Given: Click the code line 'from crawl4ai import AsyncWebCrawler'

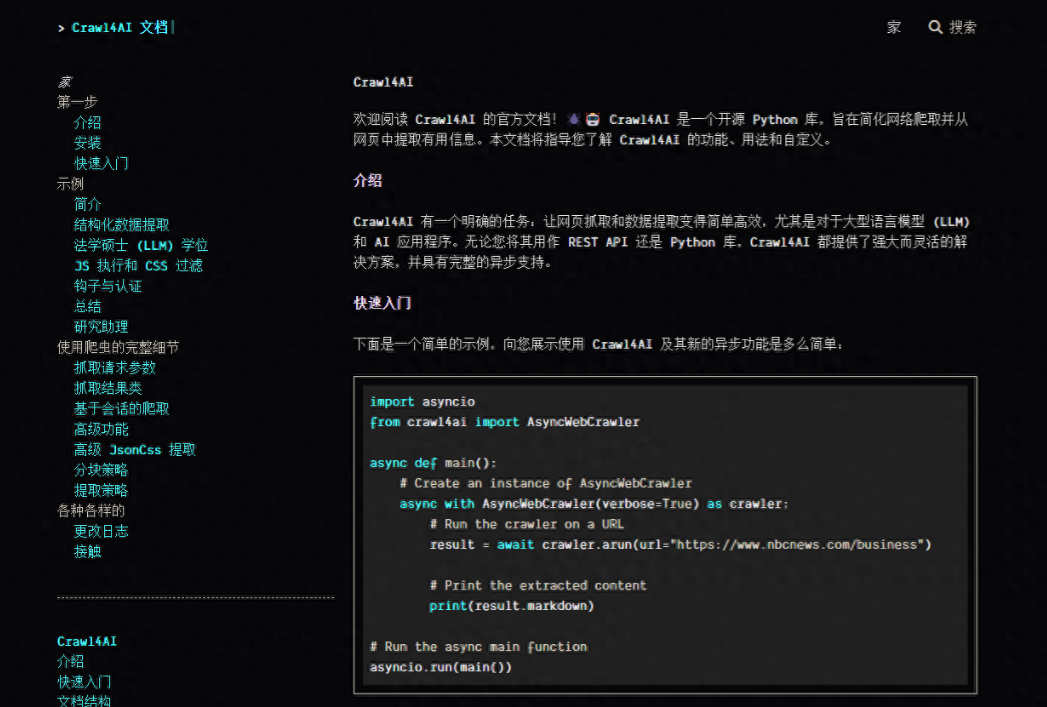Looking at the screenshot, I should 505,422.
